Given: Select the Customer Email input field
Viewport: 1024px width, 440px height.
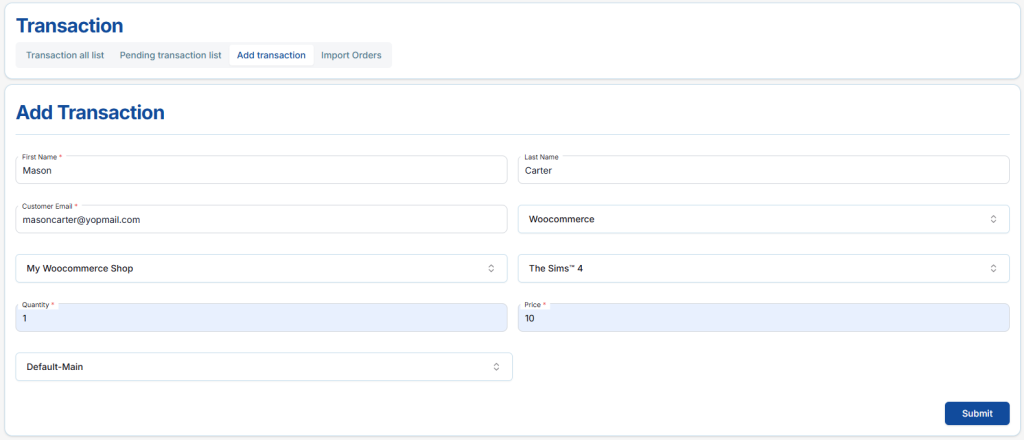Looking at the screenshot, I should coord(261,220).
